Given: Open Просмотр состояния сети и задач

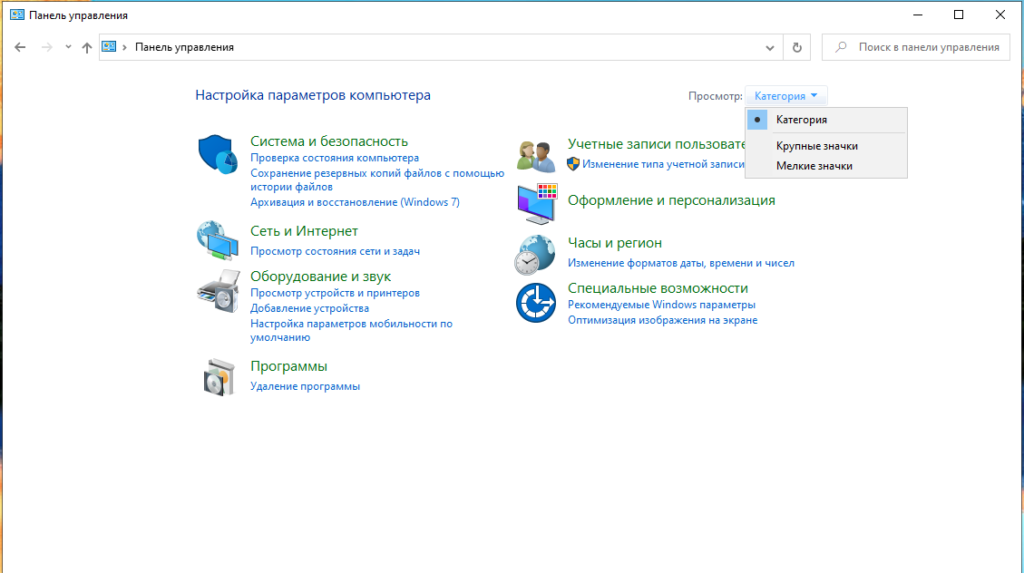Looking at the screenshot, I should 335,251.
